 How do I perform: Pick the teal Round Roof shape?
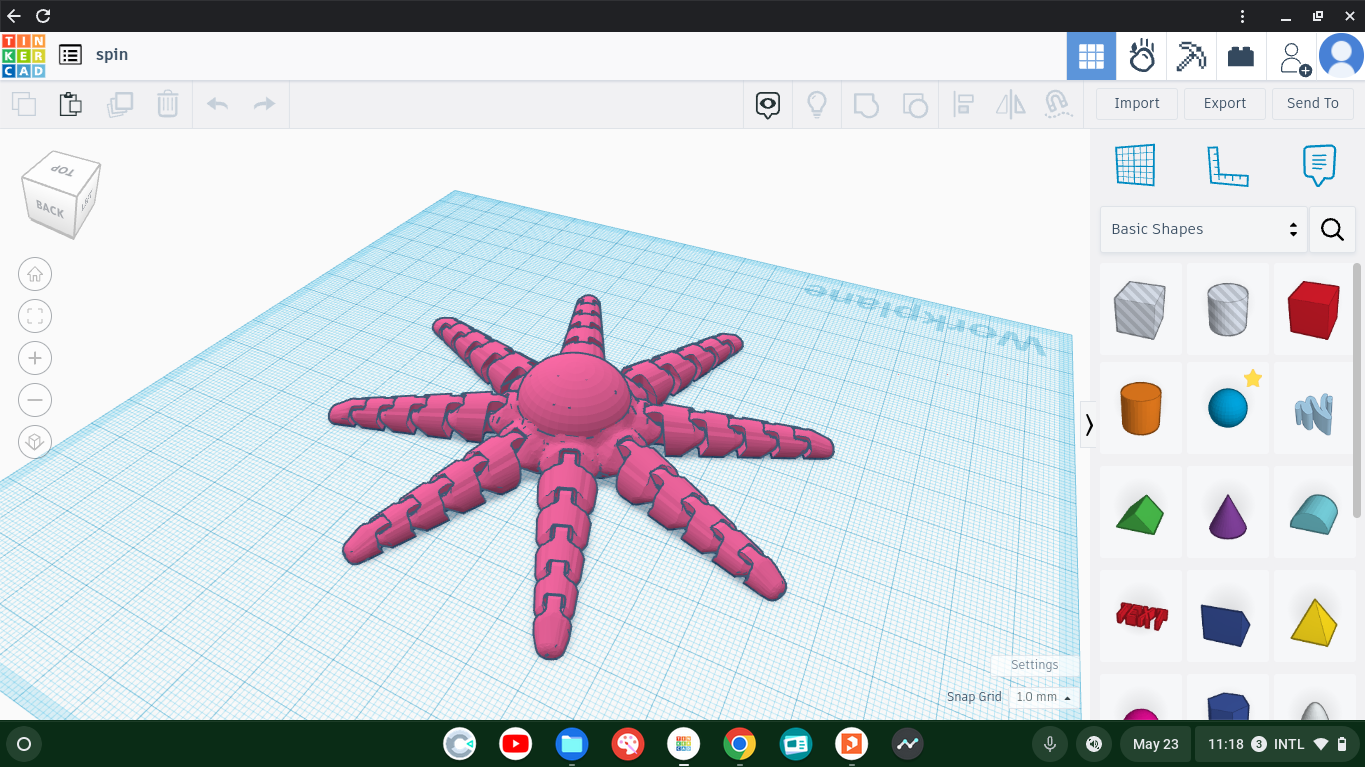coord(1314,514)
